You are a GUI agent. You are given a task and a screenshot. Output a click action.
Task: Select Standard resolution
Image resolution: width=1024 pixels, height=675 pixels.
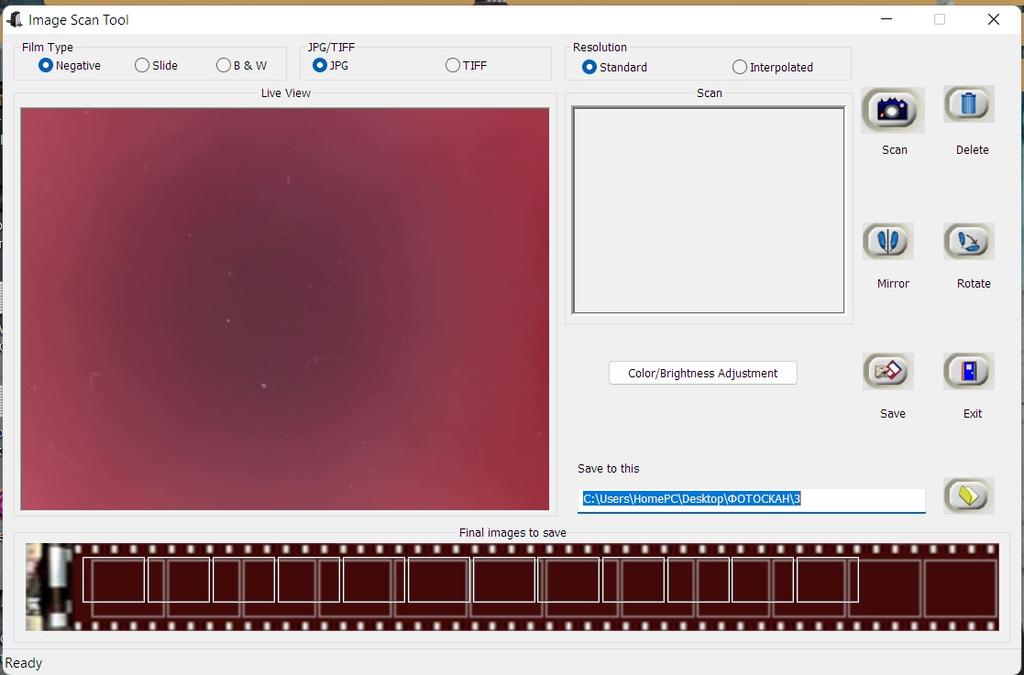point(589,67)
